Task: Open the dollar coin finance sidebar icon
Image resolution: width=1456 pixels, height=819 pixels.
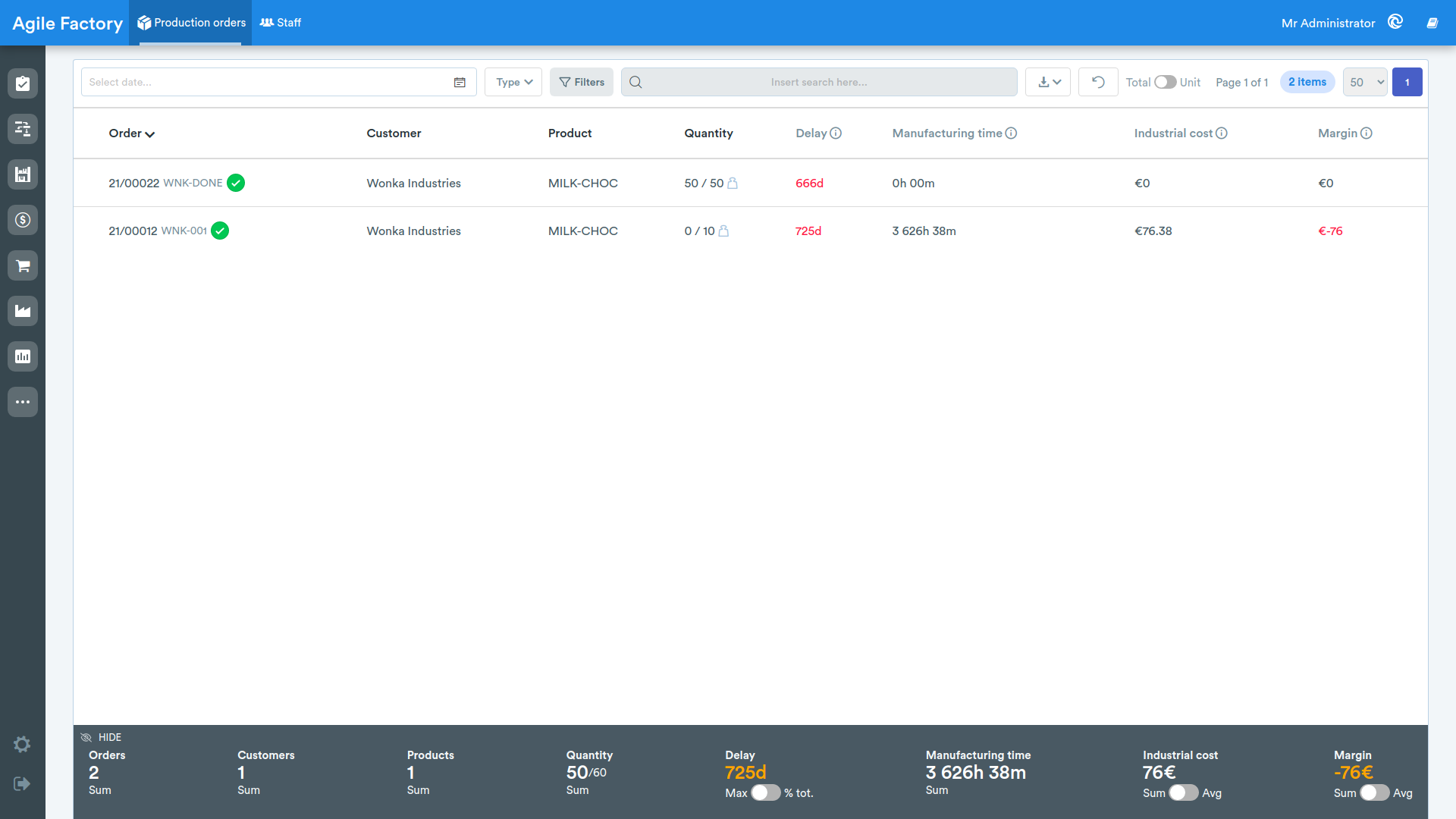Action: tap(23, 220)
